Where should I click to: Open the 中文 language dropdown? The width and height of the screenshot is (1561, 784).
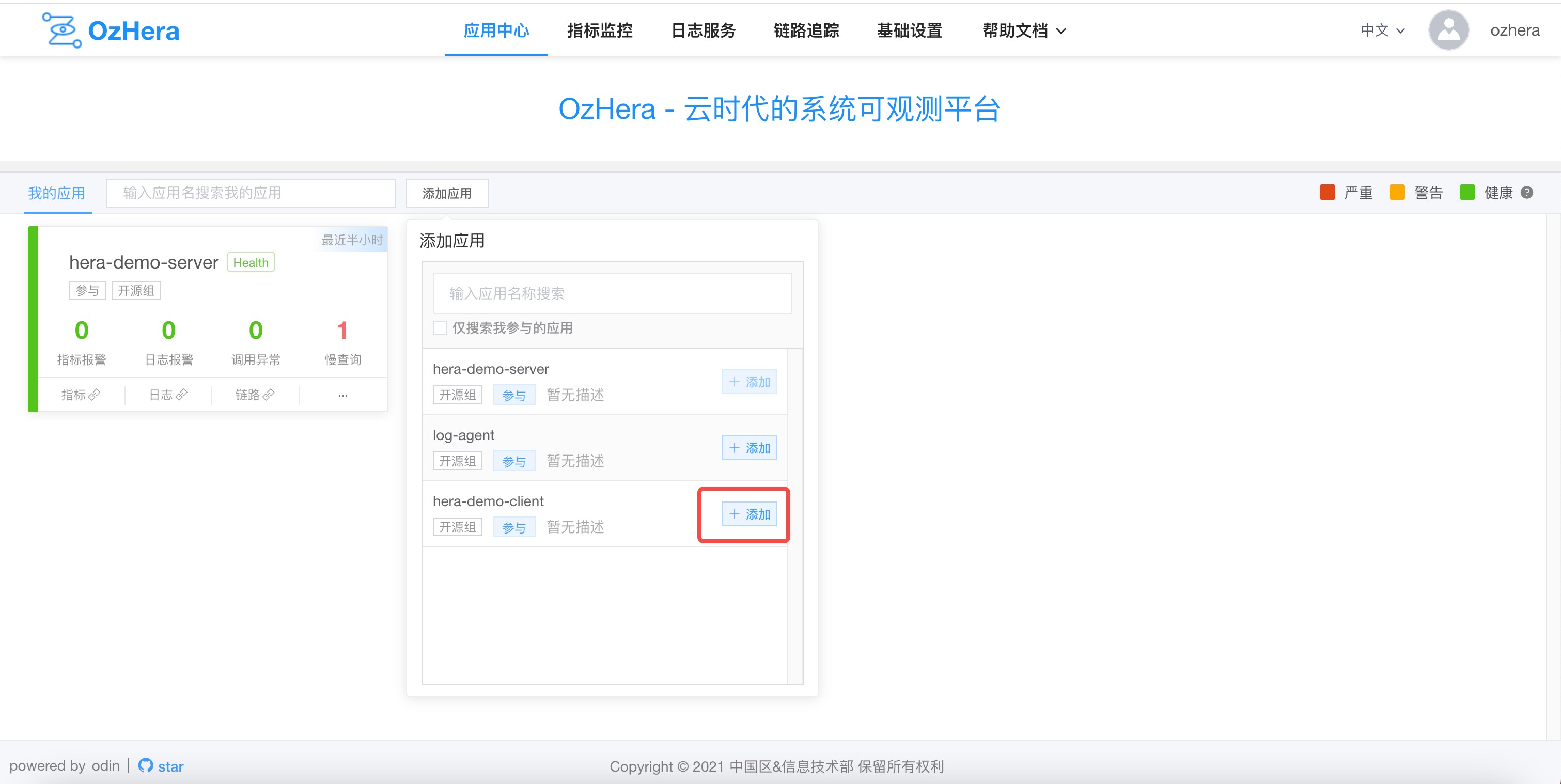tap(1382, 30)
